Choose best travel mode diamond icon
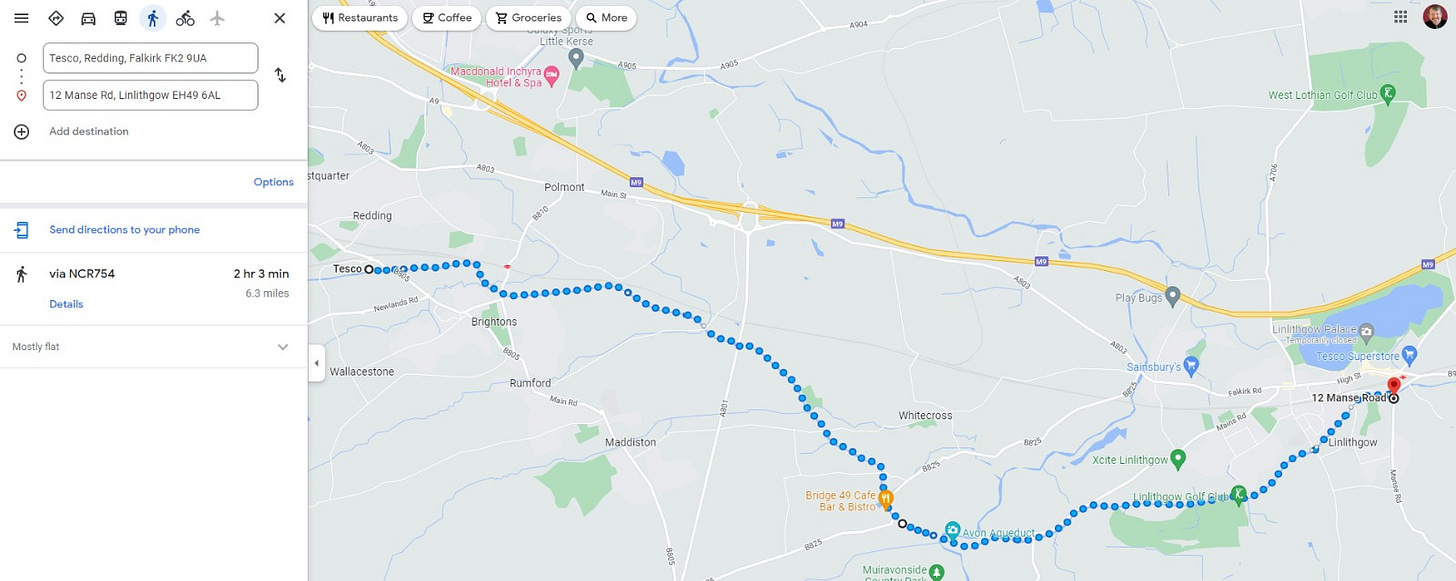Image resolution: width=1456 pixels, height=581 pixels. click(56, 18)
